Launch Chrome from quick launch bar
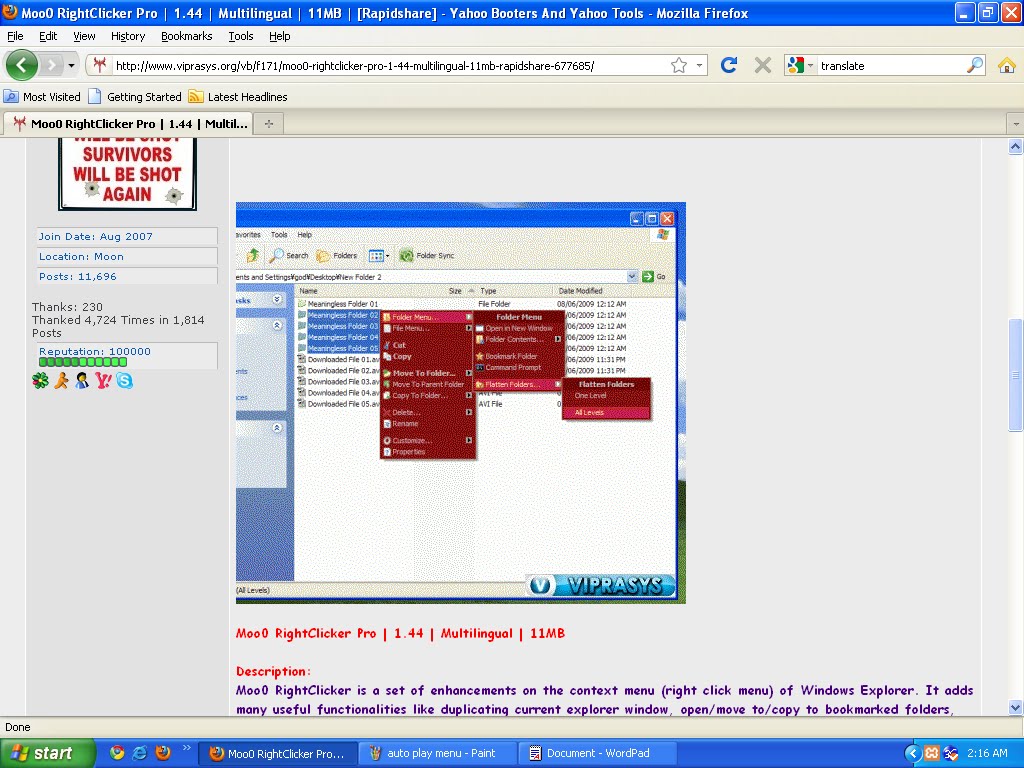This screenshot has height=768, width=1024. pyautogui.click(x=117, y=752)
